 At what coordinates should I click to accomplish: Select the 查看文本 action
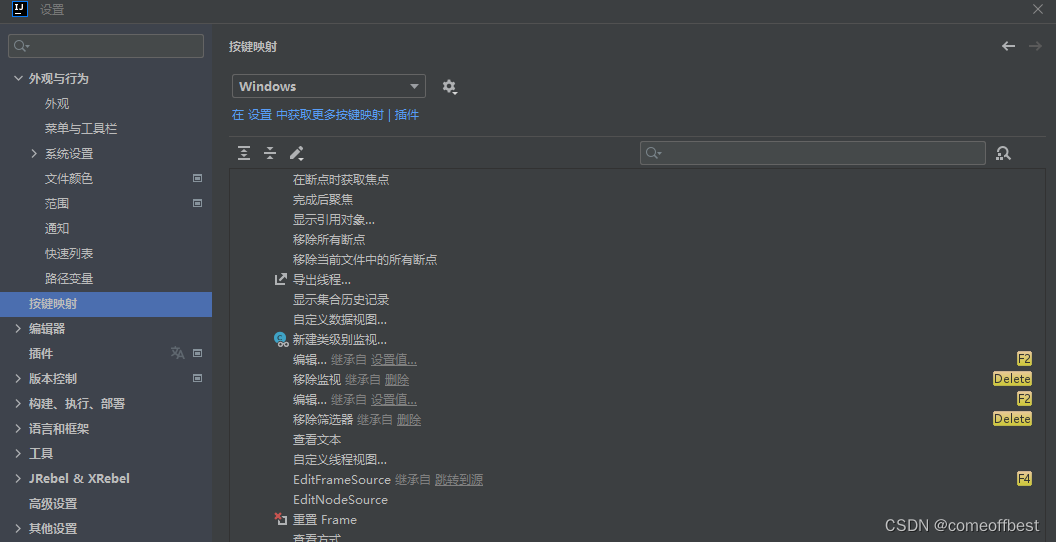point(317,440)
